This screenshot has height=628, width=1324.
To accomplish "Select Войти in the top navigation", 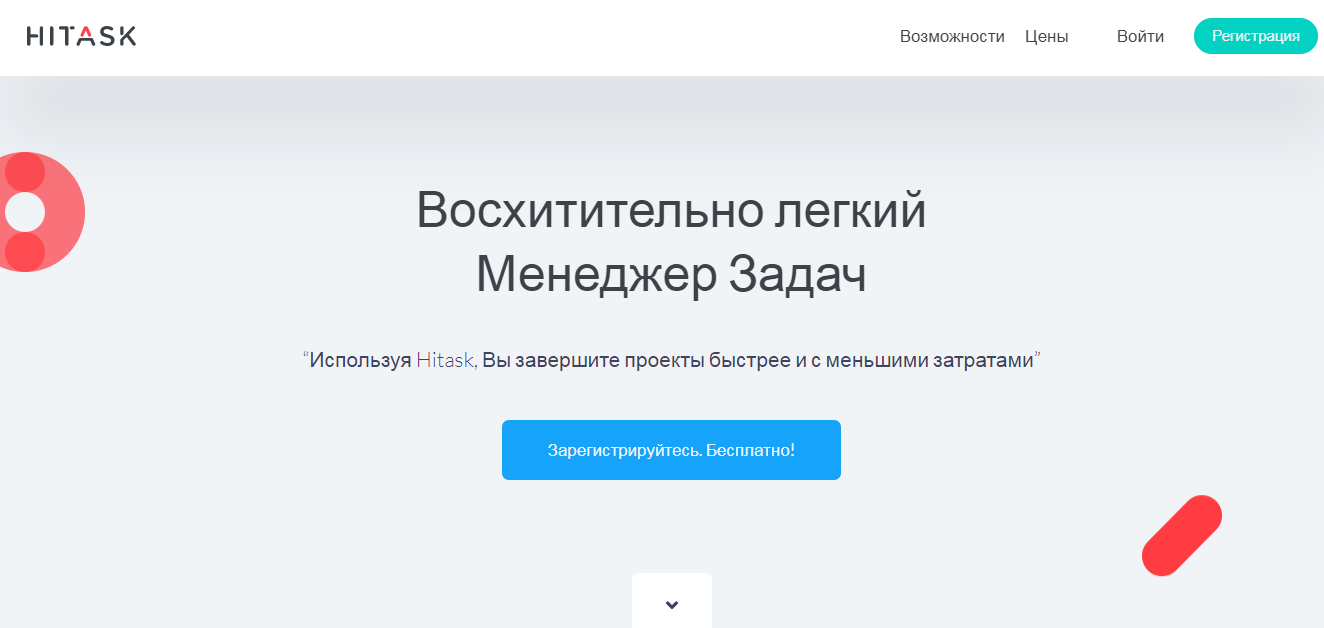I will [x=1140, y=36].
